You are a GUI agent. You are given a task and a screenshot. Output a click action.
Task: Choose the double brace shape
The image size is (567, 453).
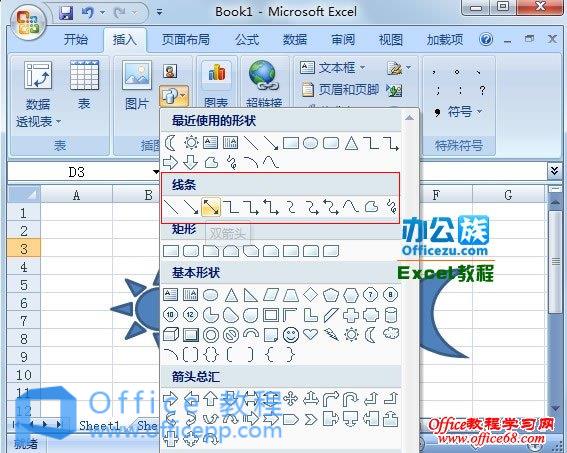[x=211, y=355]
